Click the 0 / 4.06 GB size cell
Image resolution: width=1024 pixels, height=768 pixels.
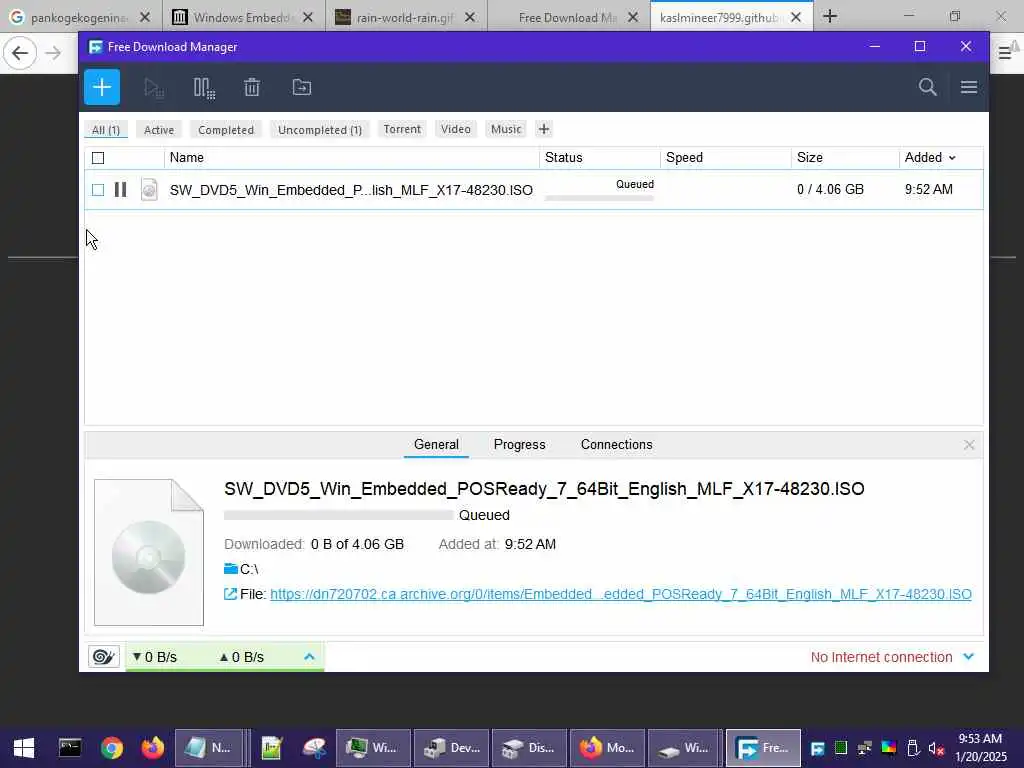click(830, 189)
